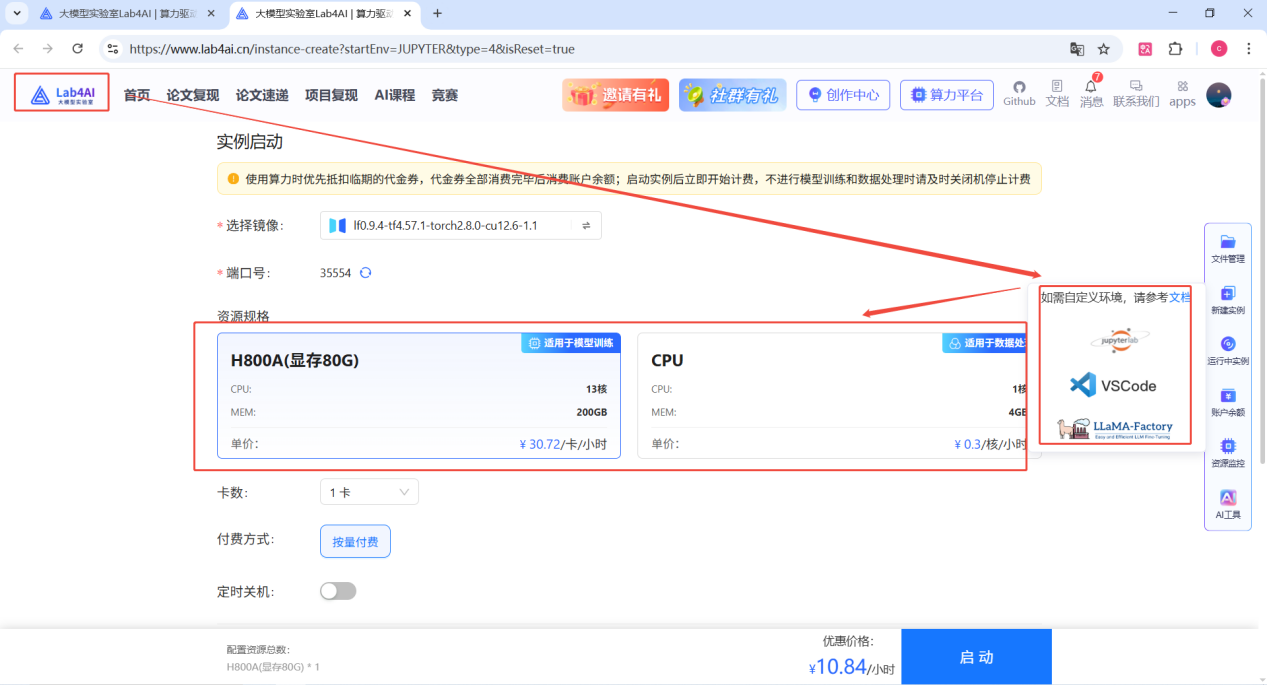This screenshot has width=1267, height=685.
Task: Open the 文档 link for custom environment
Action: click(x=1180, y=297)
